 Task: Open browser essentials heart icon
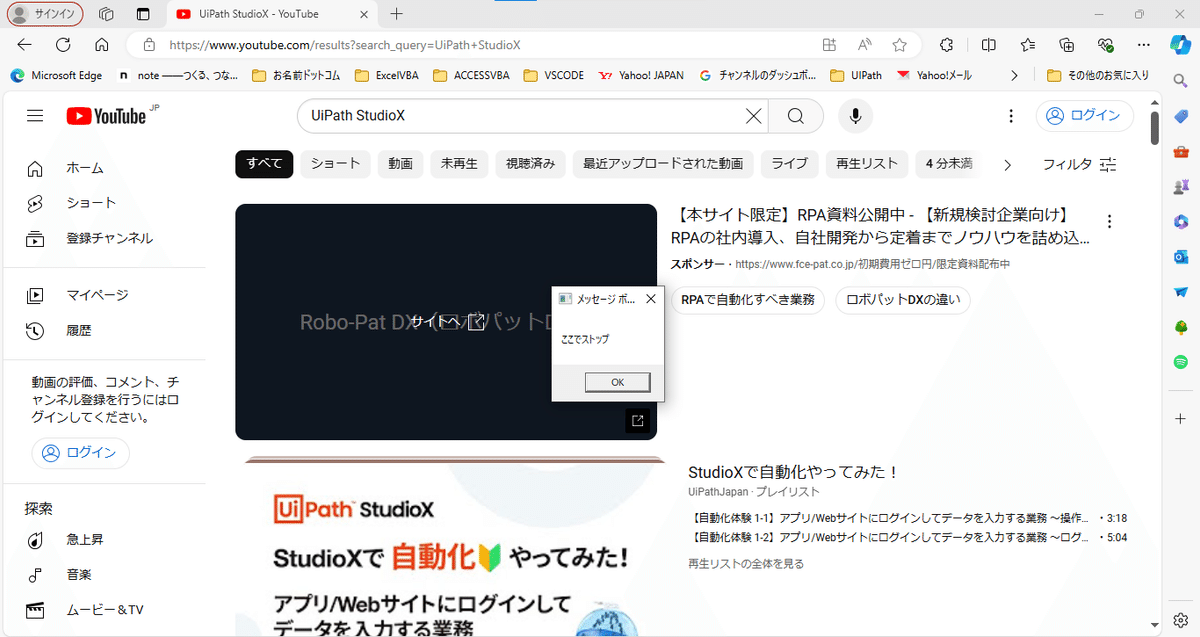click(1106, 45)
